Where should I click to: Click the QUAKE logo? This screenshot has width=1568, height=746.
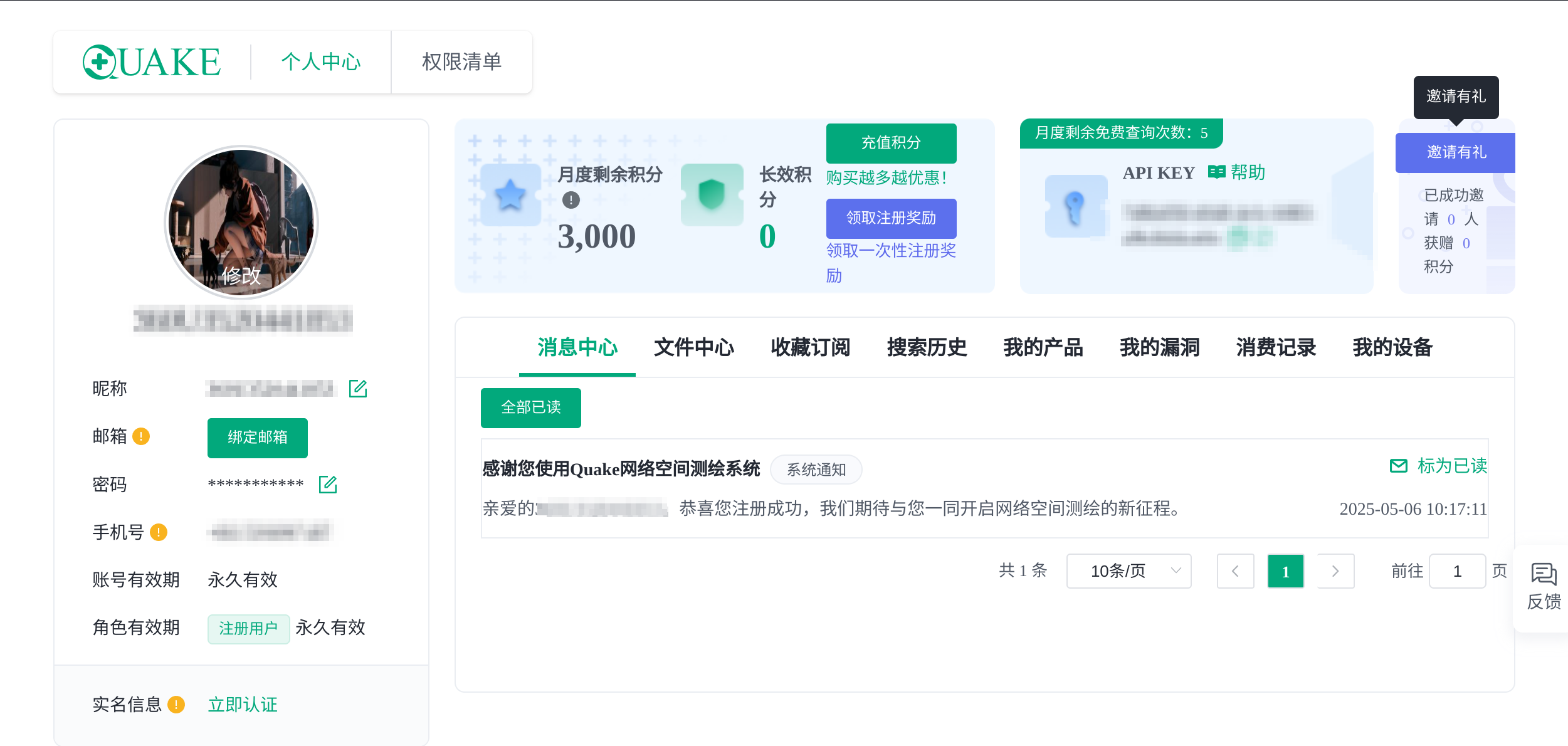pos(152,62)
